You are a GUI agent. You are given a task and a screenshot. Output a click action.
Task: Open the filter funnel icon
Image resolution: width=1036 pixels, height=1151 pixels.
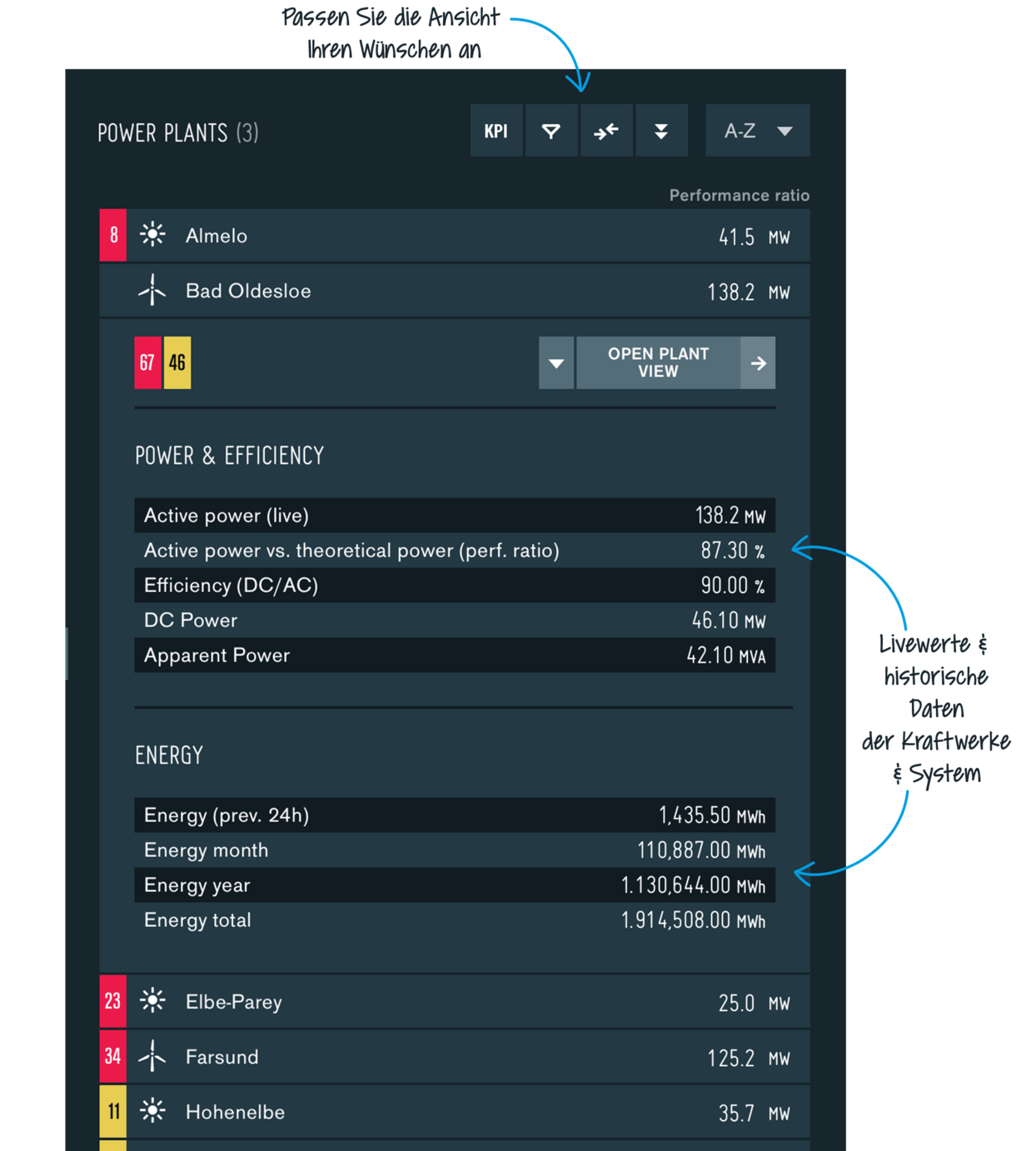[551, 131]
